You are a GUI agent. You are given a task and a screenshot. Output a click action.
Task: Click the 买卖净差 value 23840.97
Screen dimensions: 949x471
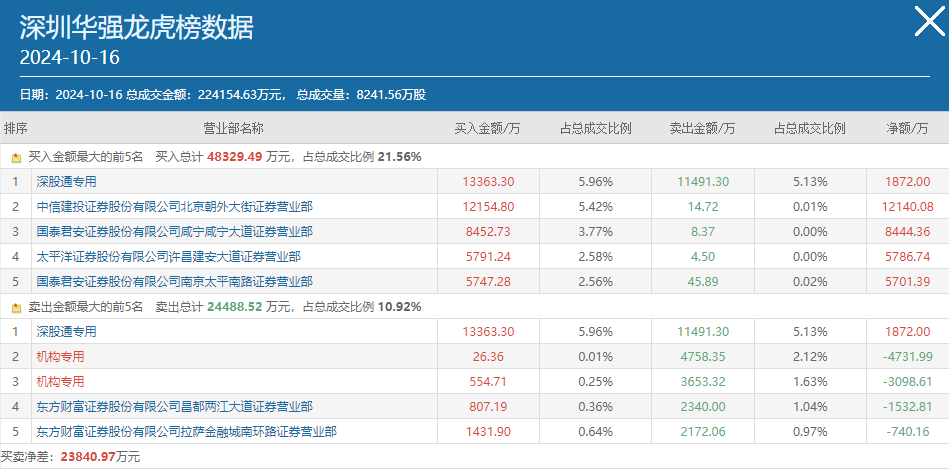[x=88, y=457]
